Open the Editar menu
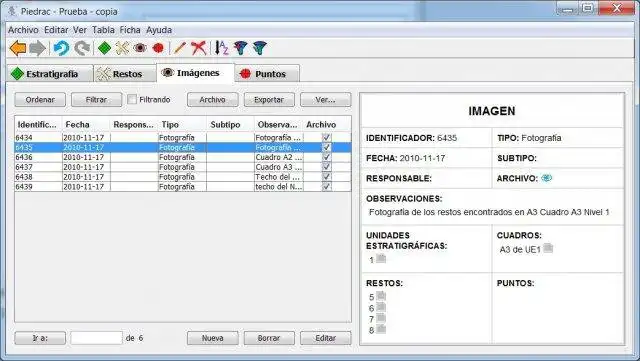Viewport: 640px width, 361px height. pos(56,30)
